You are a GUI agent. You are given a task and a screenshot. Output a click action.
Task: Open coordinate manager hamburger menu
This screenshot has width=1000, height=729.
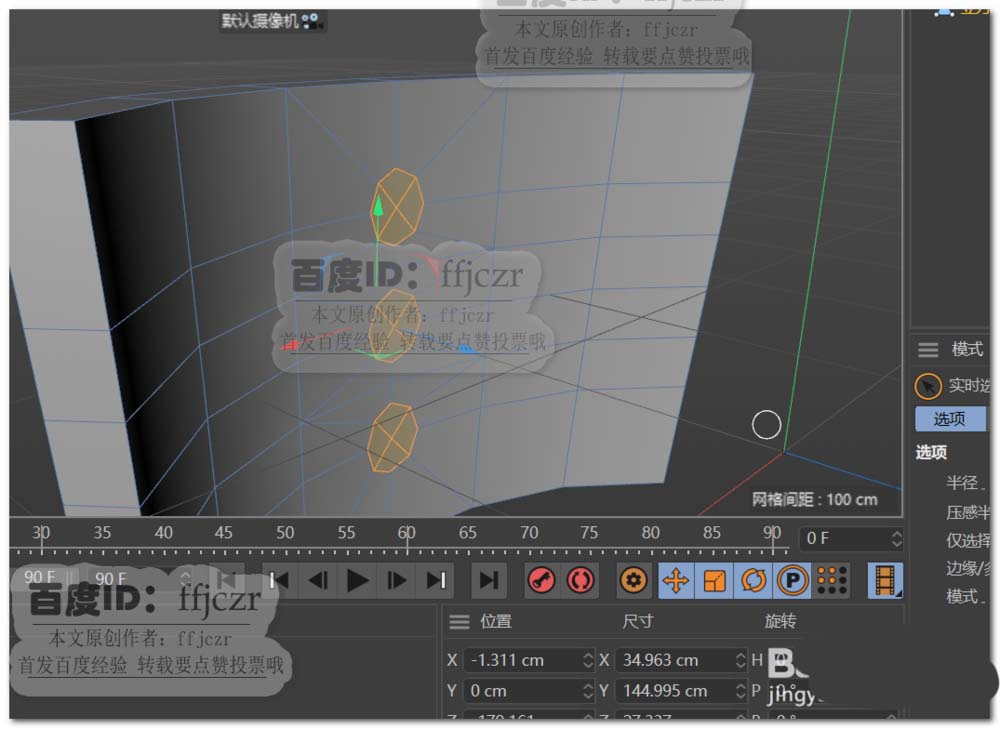[459, 621]
